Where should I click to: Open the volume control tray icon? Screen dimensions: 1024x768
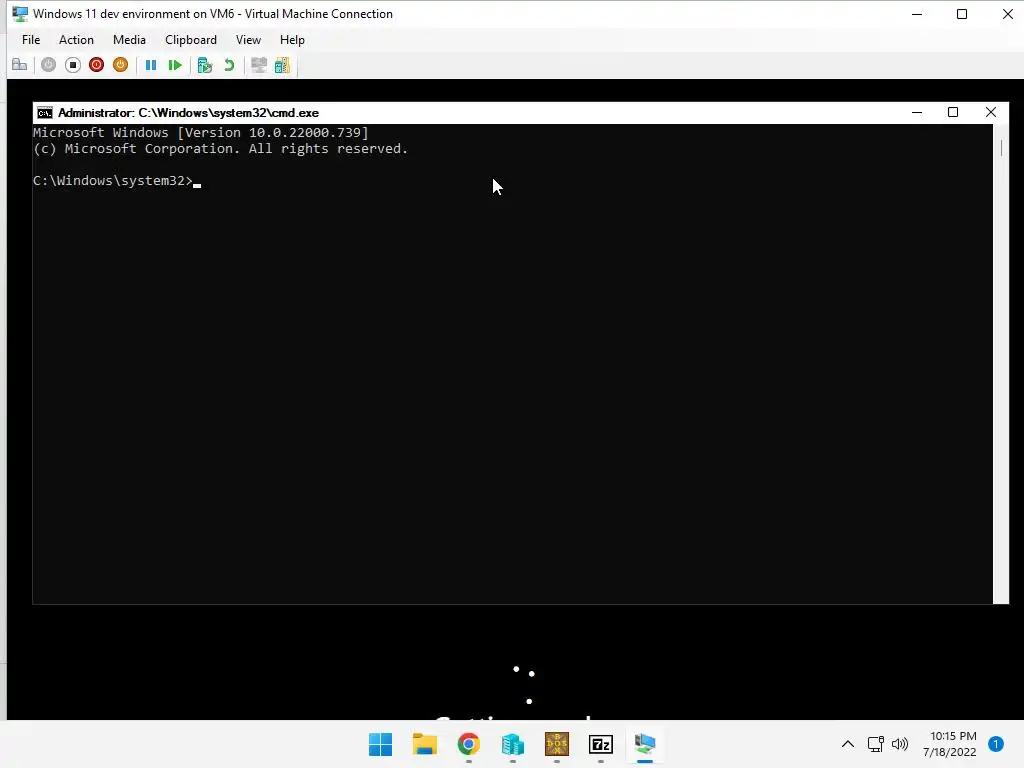pos(900,744)
